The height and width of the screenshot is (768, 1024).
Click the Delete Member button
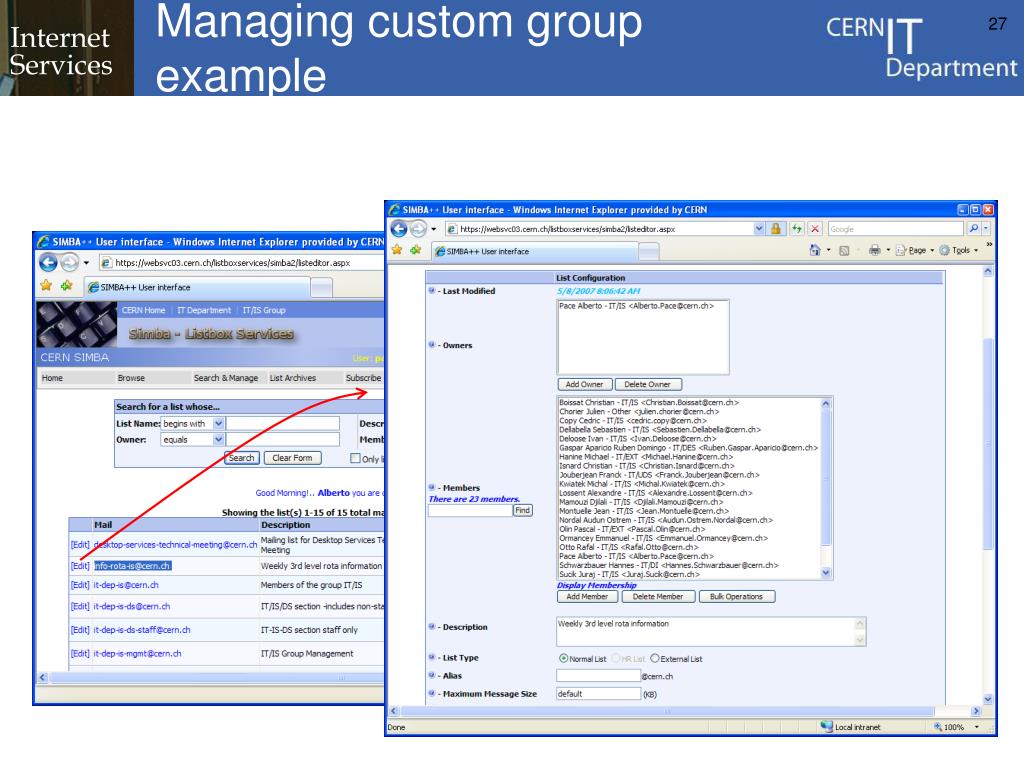[x=658, y=596]
